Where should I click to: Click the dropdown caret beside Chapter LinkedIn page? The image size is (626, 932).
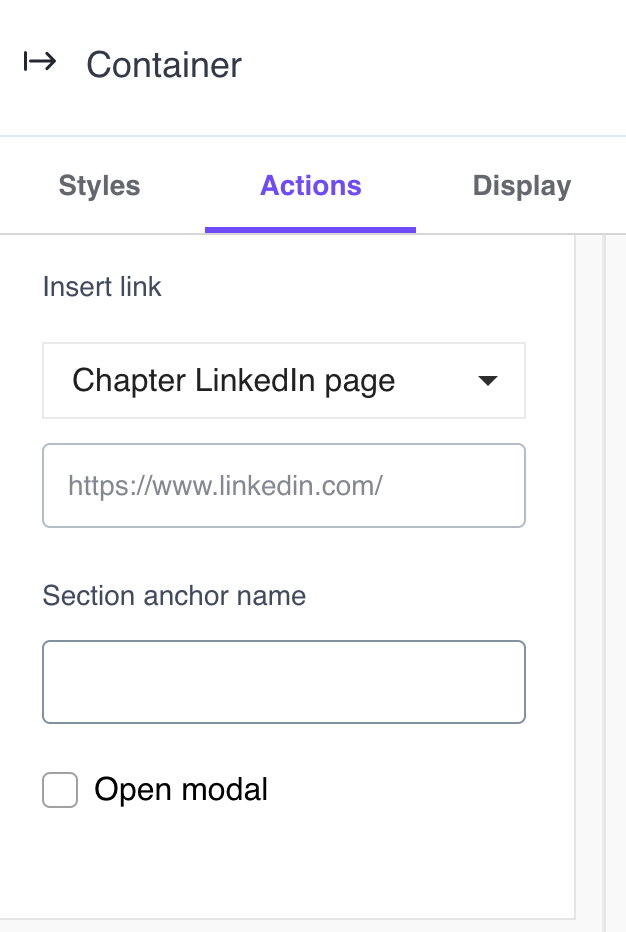[488, 381]
